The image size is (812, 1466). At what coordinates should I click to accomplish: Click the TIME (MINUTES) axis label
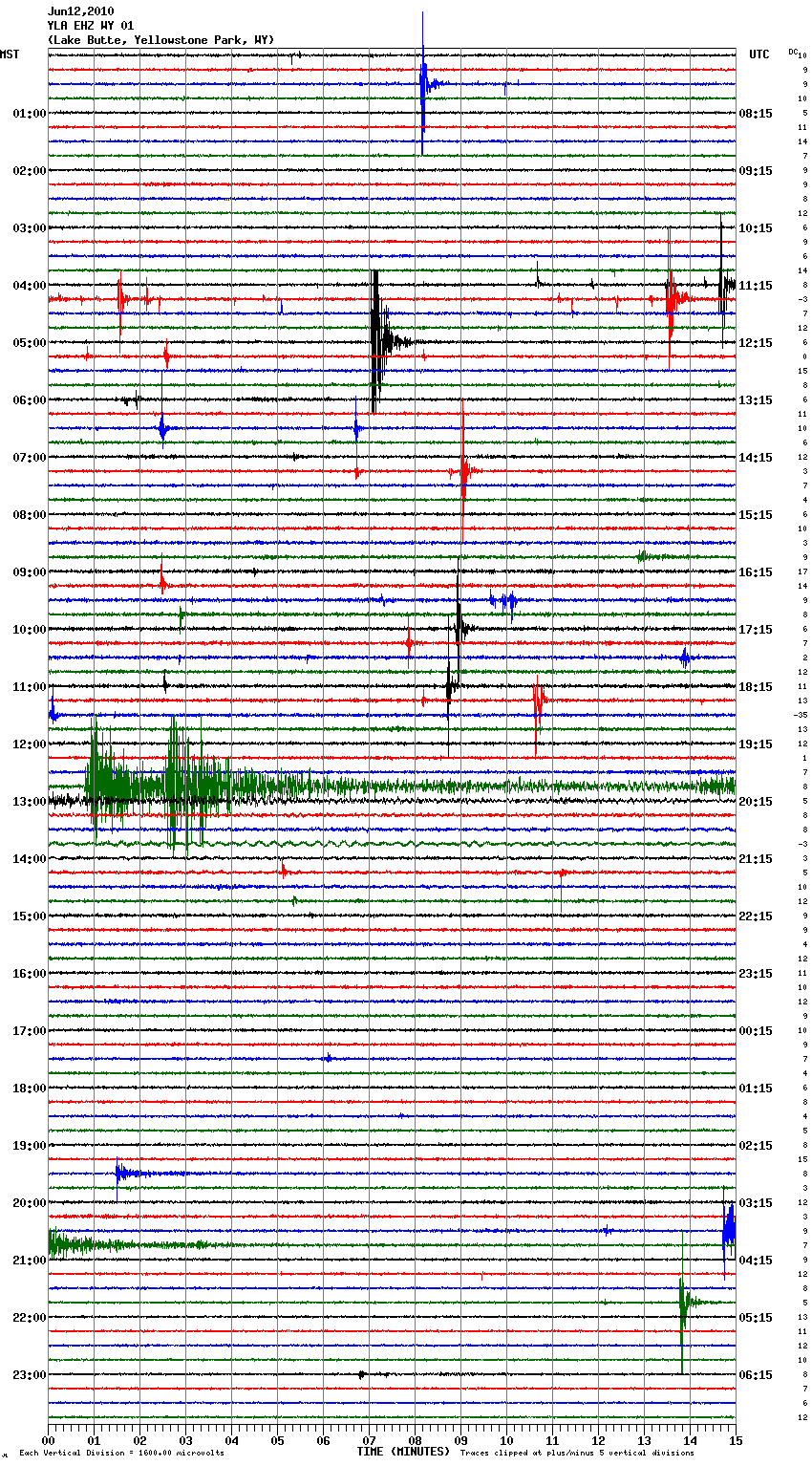403,1452
